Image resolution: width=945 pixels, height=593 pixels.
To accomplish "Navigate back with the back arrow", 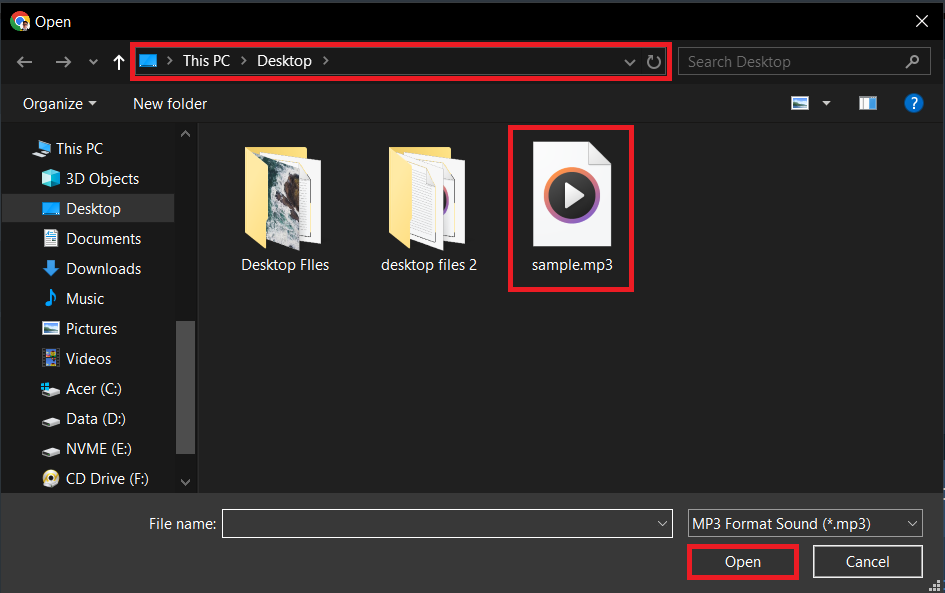I will [x=24, y=61].
